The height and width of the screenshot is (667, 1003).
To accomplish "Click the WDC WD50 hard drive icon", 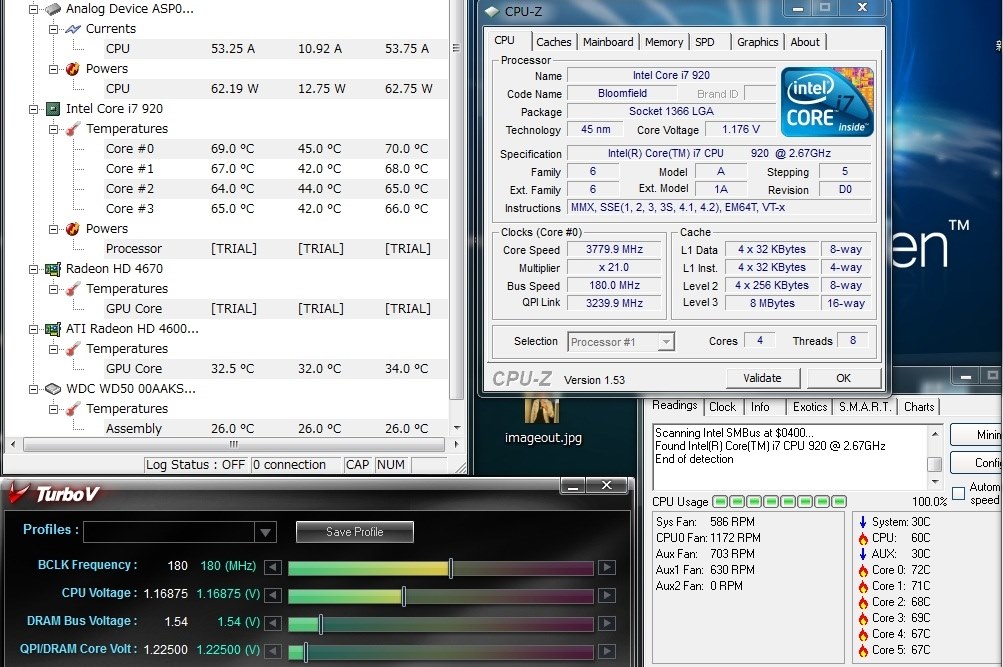I will click(53, 389).
